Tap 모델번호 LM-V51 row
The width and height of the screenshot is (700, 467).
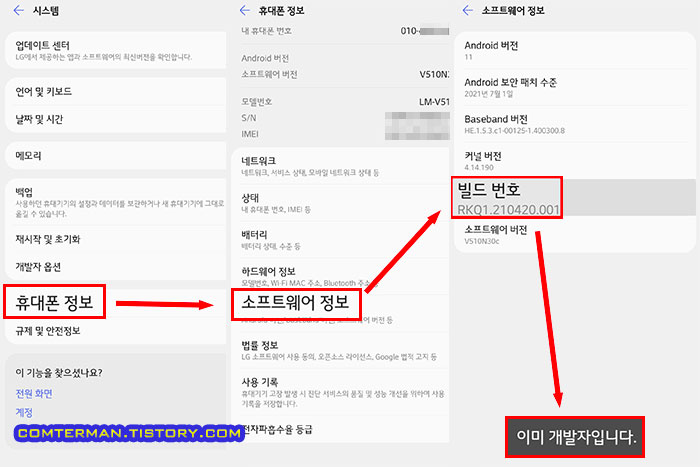[x=345, y=102]
